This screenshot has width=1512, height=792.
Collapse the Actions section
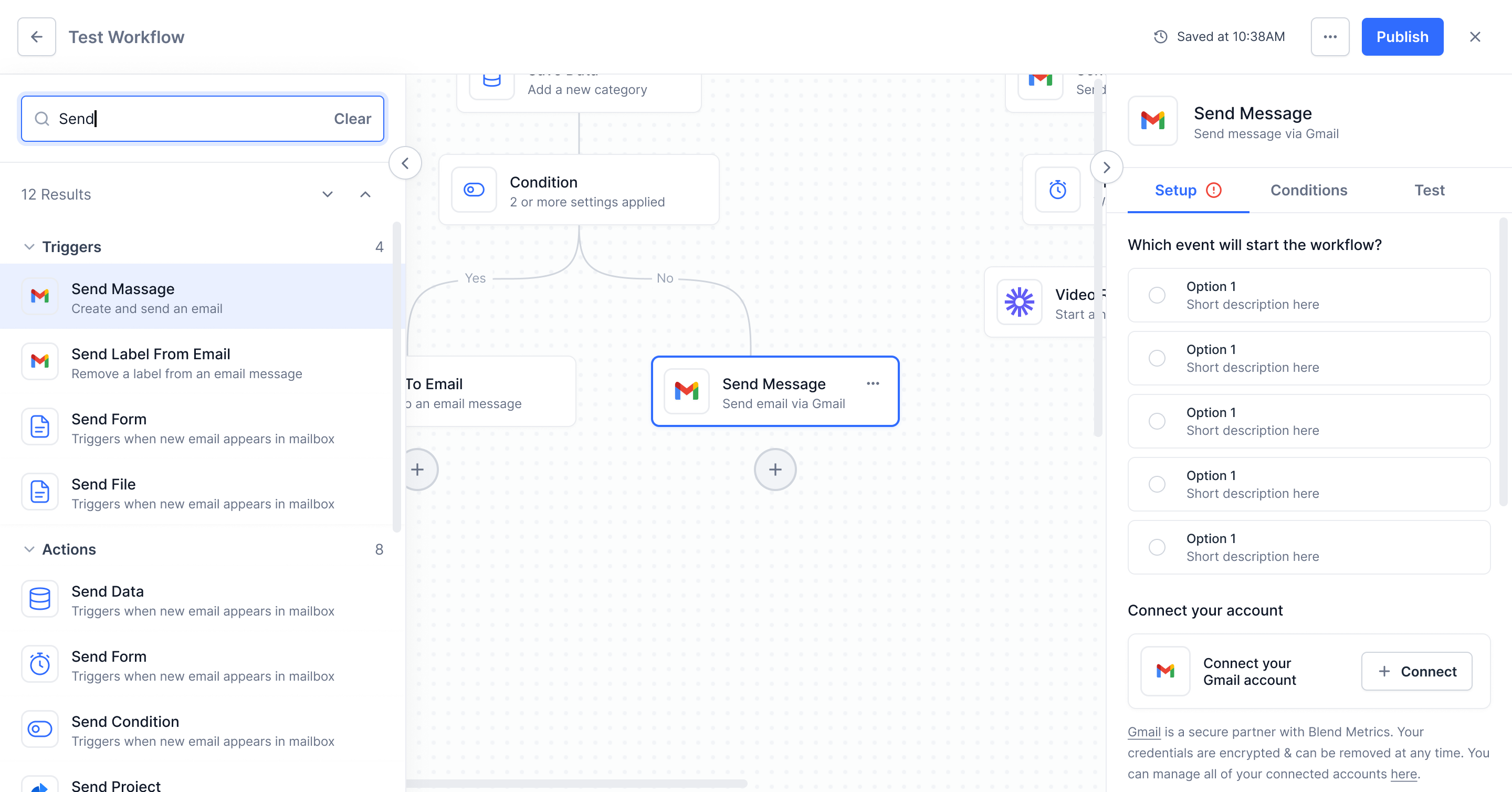click(29, 549)
